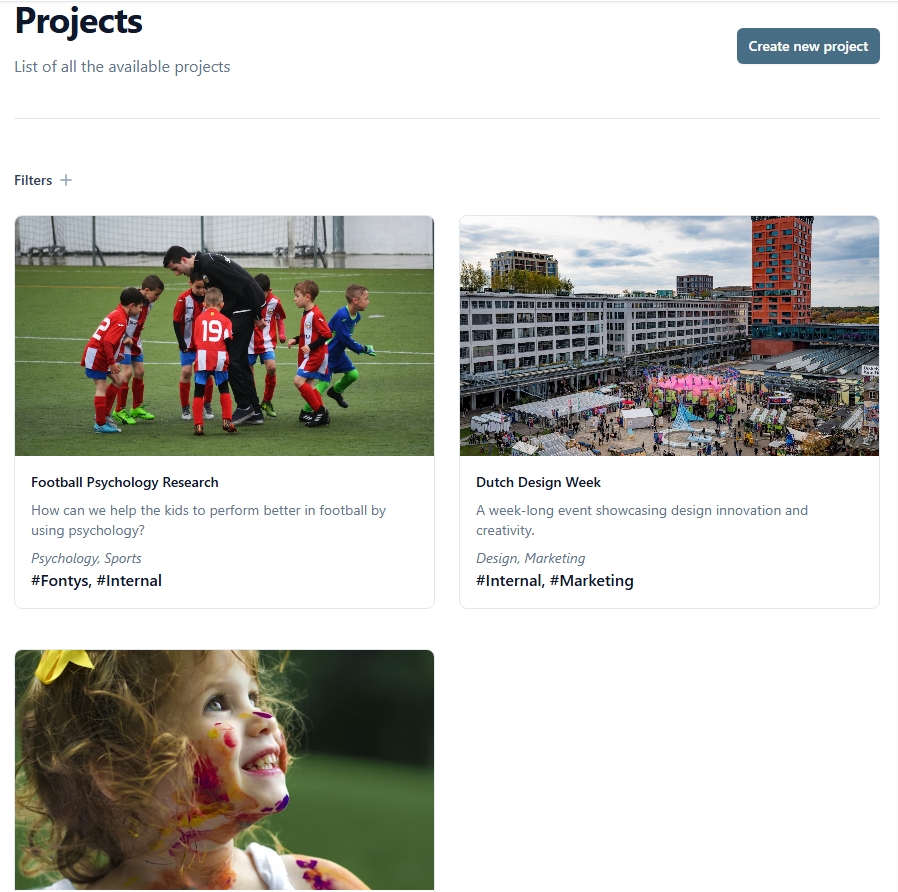Click the football project description text
The height and width of the screenshot is (892, 898).
208,520
